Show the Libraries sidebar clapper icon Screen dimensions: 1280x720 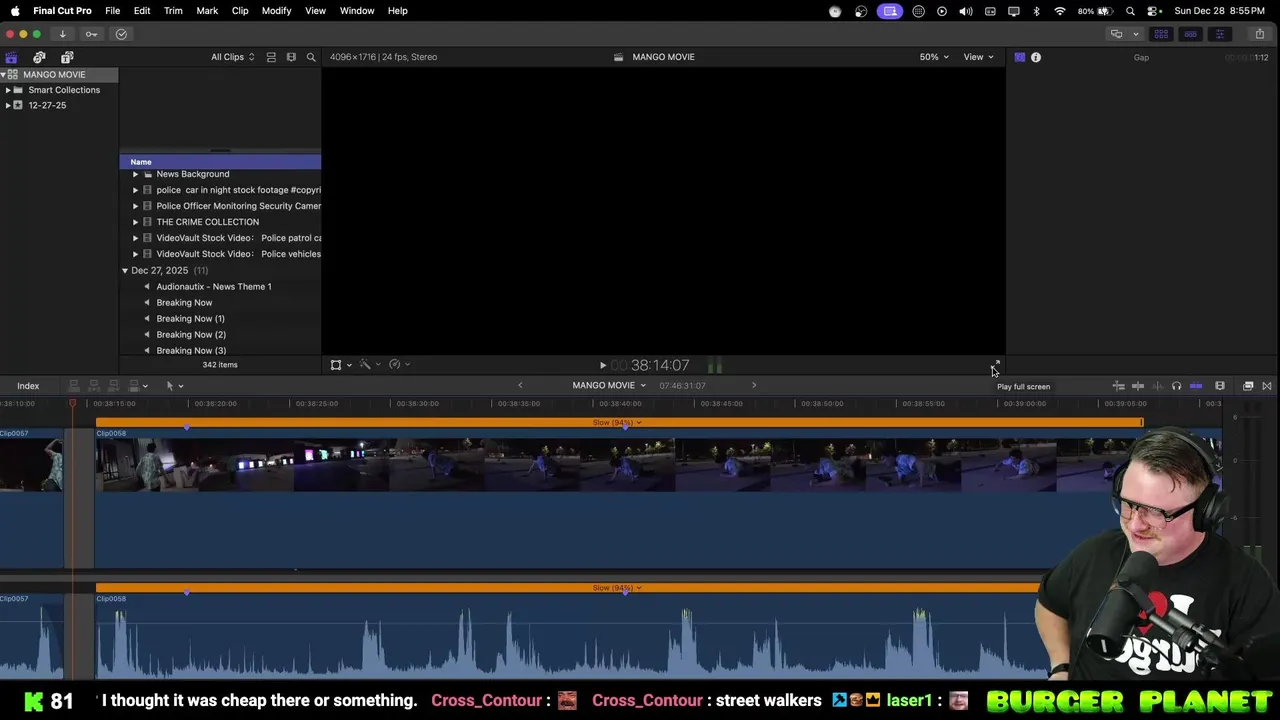(x=11, y=57)
